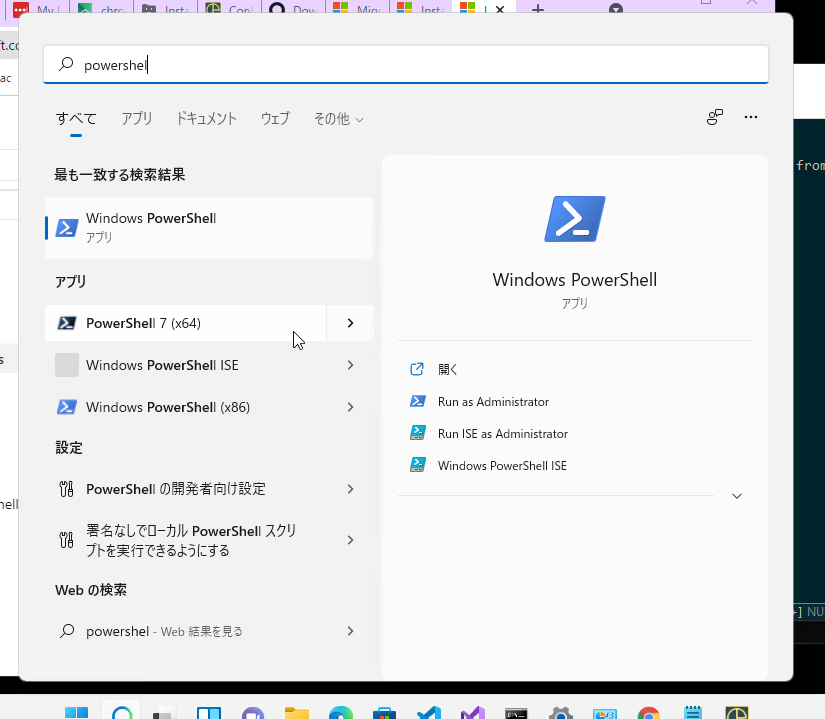The image size is (825, 719).
Task: Expand the Windows PowerShell ISE result arrow
Action: [350, 365]
